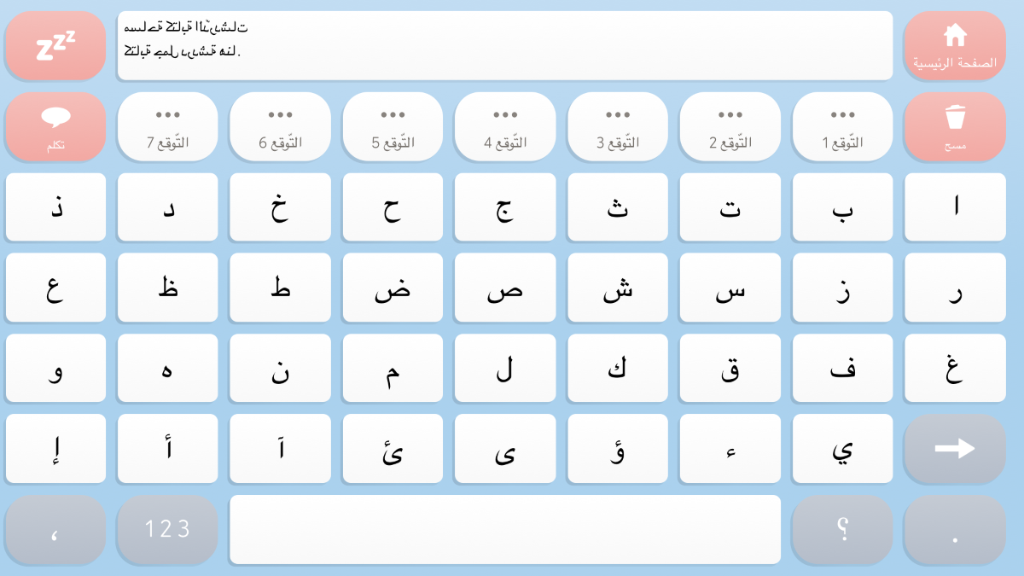Pick prediction slot التوقع 7
The height and width of the screenshot is (576, 1024).
167,127
